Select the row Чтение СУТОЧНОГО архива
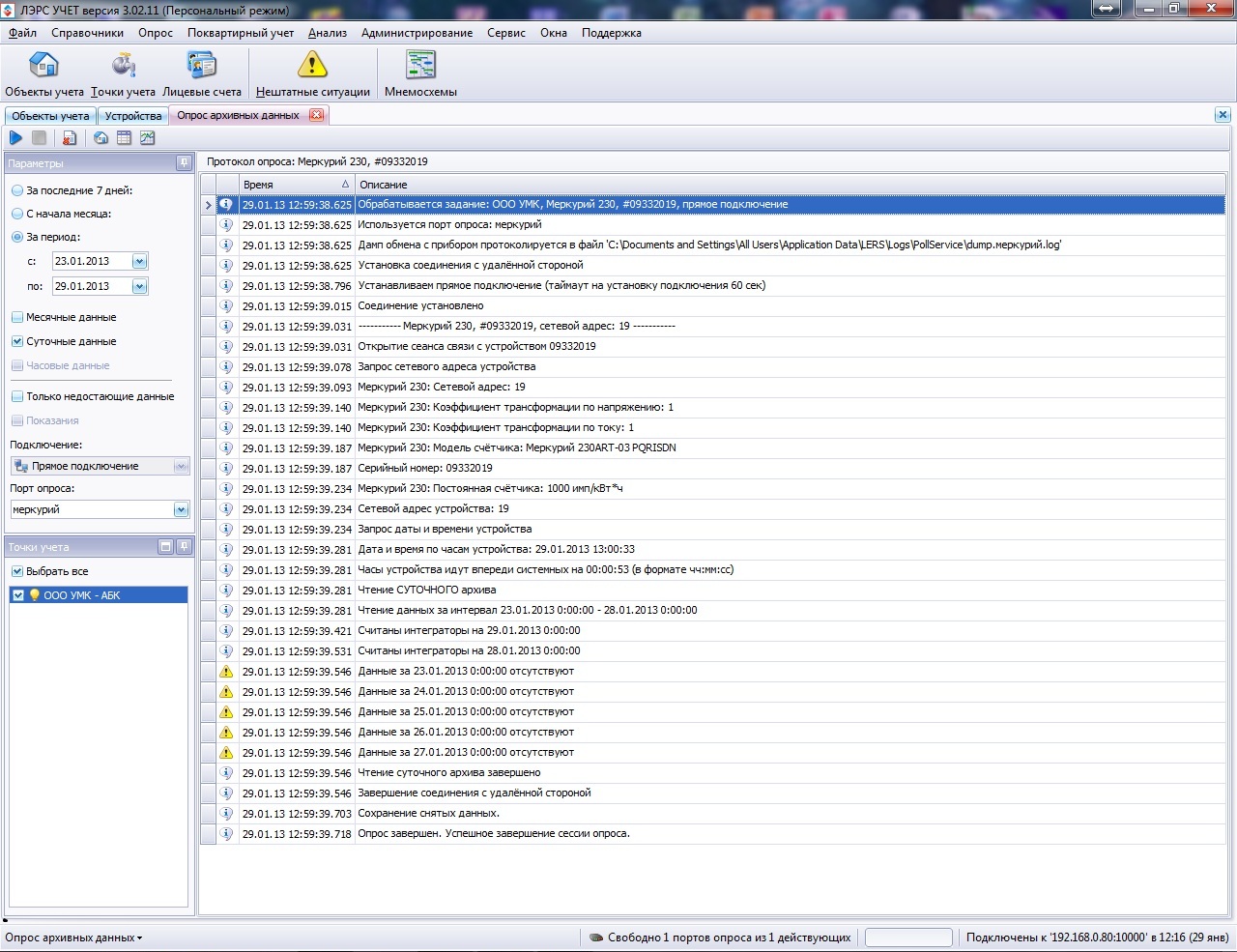The height and width of the screenshot is (952, 1237). (713, 590)
